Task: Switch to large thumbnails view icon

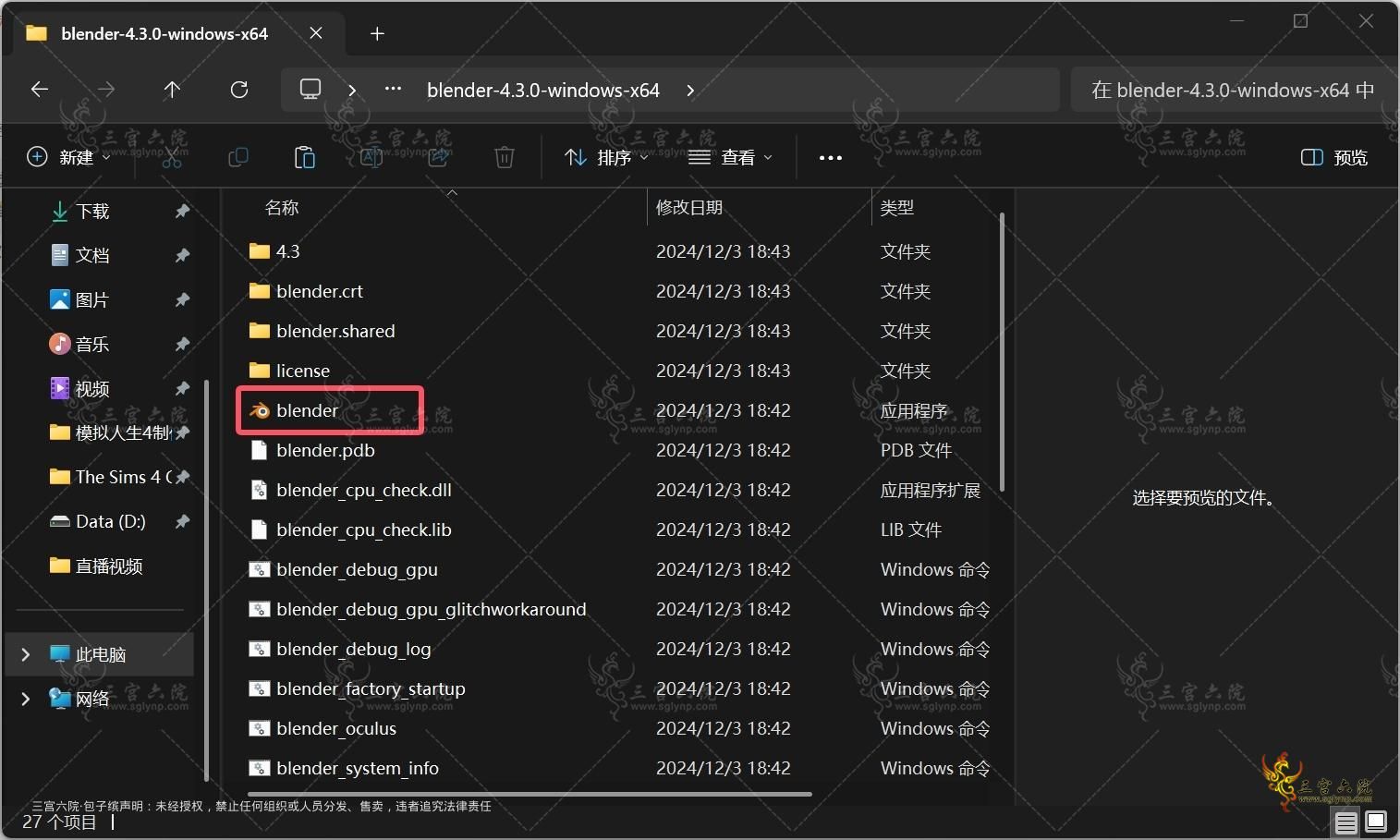Action: (x=1376, y=822)
